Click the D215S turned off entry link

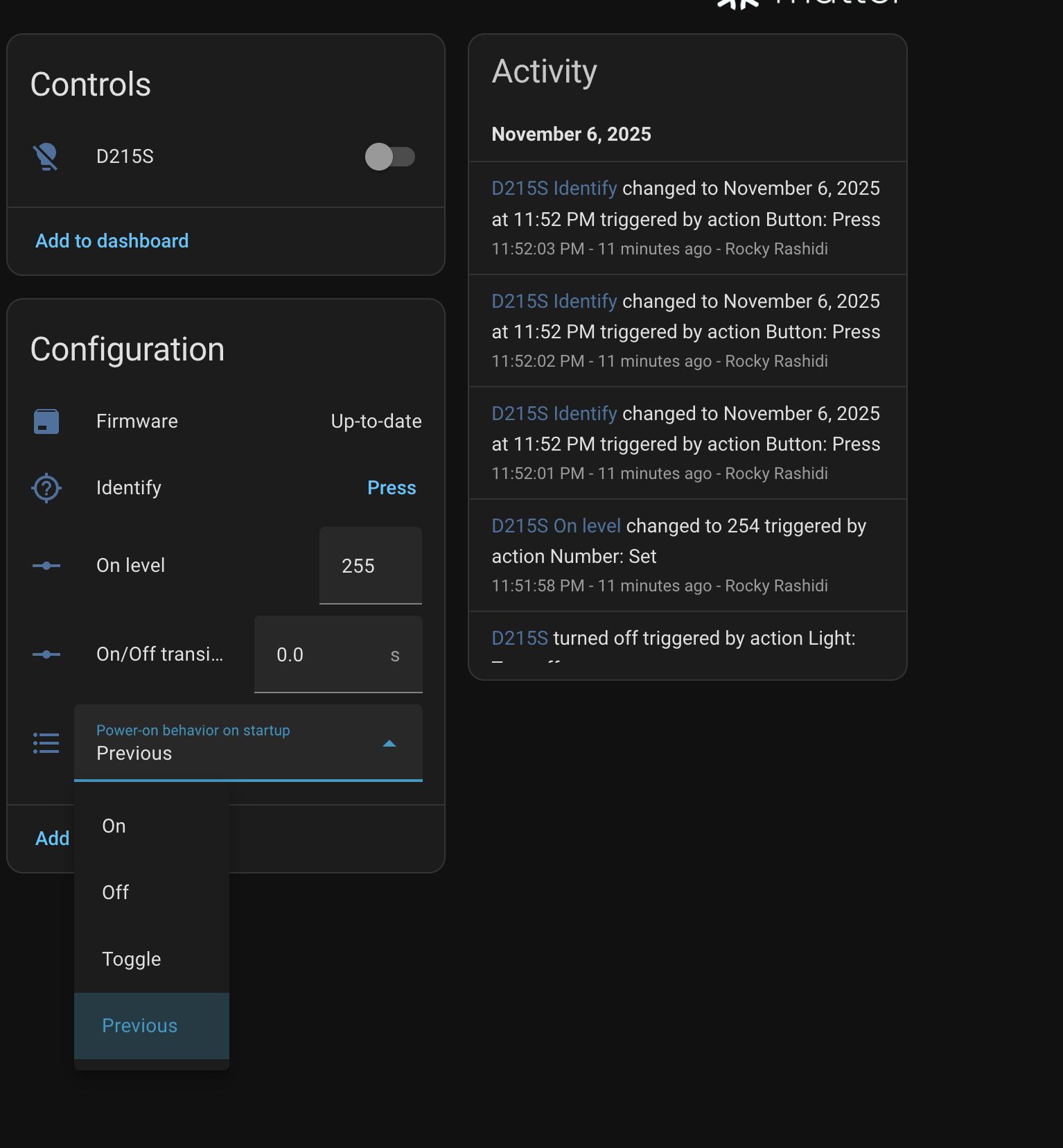519,638
